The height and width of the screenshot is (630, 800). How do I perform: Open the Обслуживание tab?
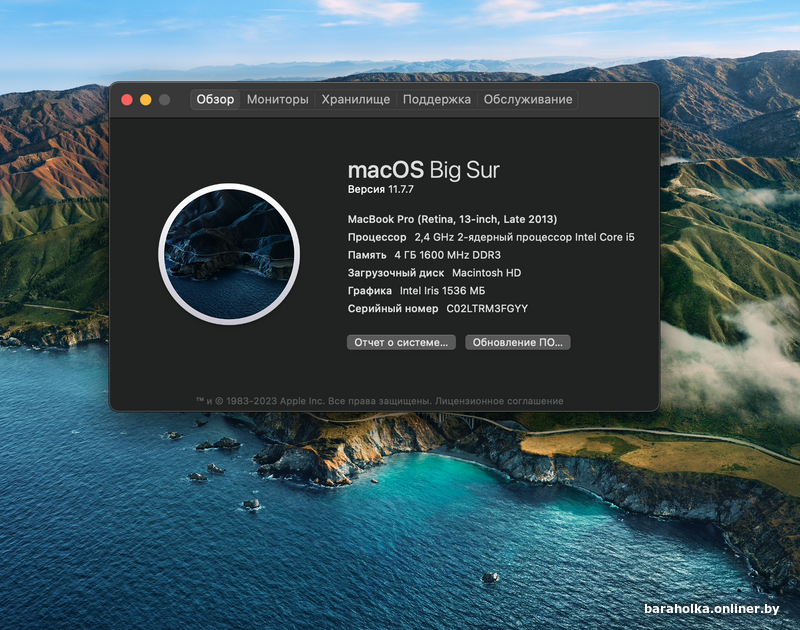point(528,99)
